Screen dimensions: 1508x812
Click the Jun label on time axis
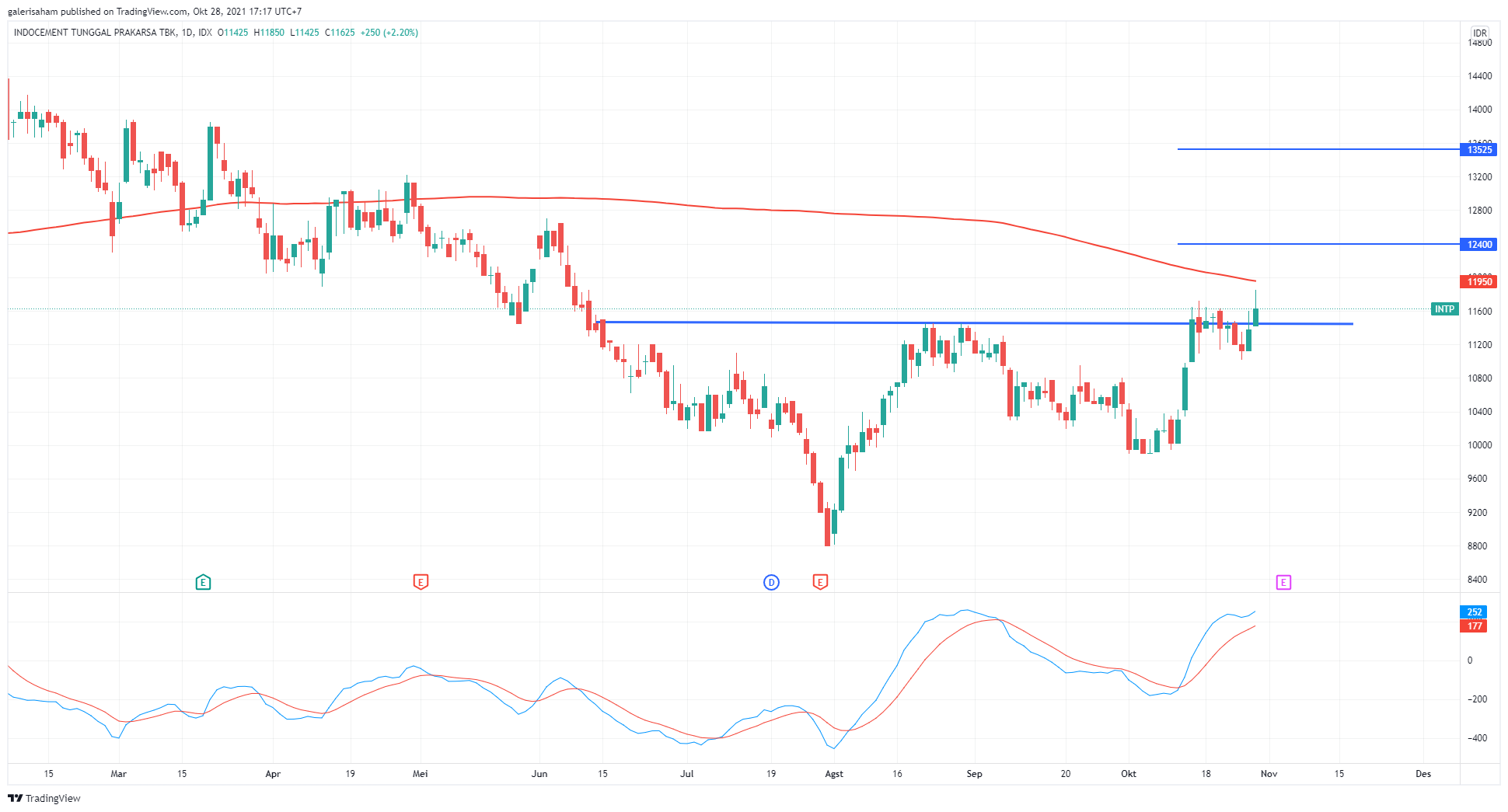pyautogui.click(x=539, y=774)
